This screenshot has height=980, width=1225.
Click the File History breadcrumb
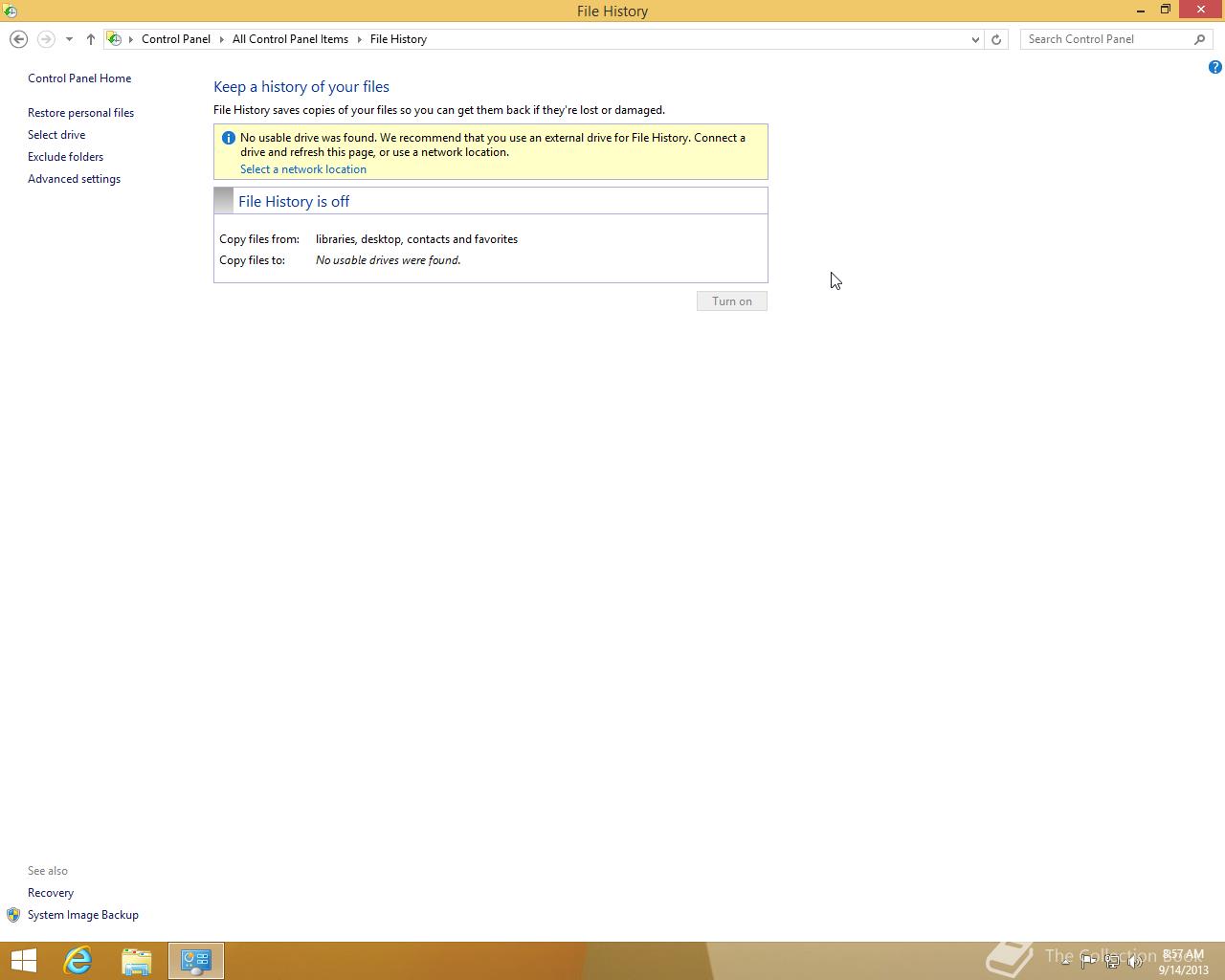coord(398,39)
